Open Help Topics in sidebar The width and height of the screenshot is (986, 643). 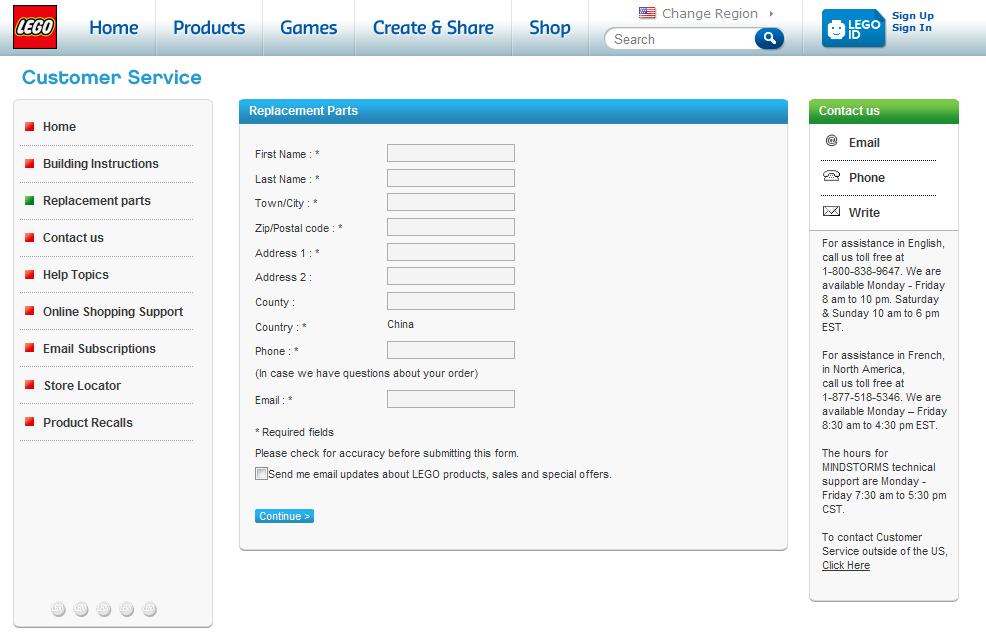[75, 275]
